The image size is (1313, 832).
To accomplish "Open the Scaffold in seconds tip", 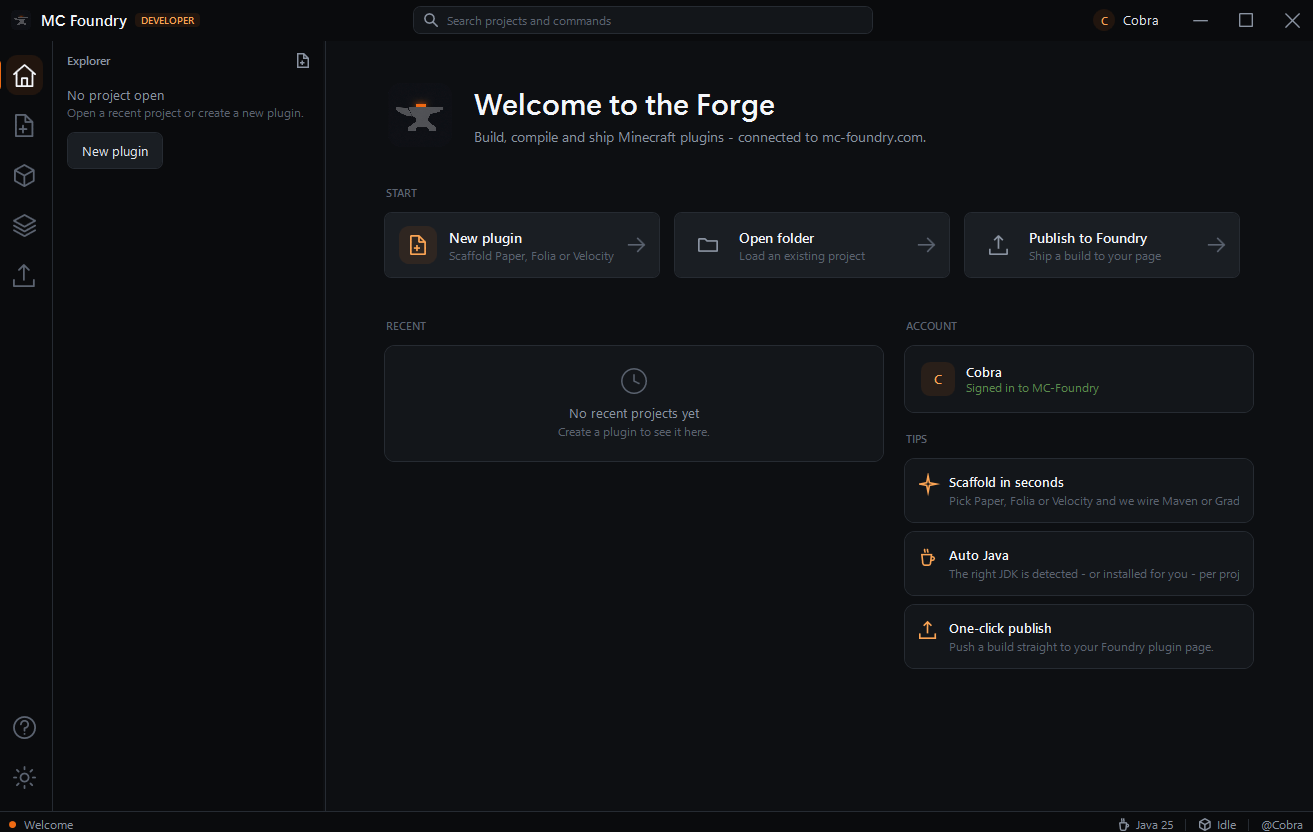I will [1079, 490].
